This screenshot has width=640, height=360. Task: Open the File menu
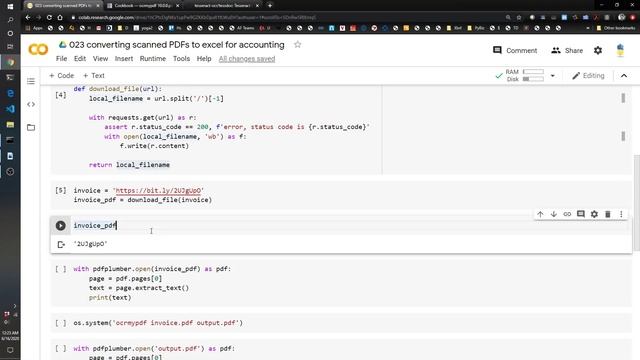(62, 59)
